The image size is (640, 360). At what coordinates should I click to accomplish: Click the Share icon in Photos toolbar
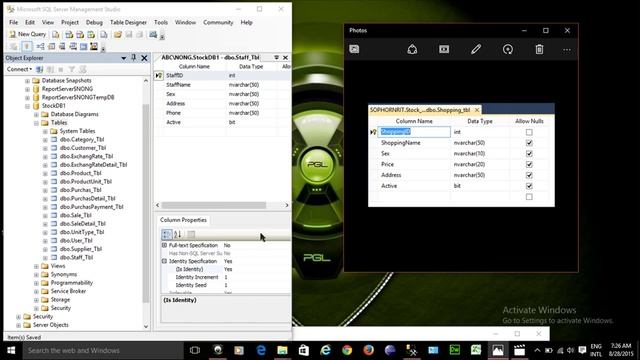[x=412, y=49]
